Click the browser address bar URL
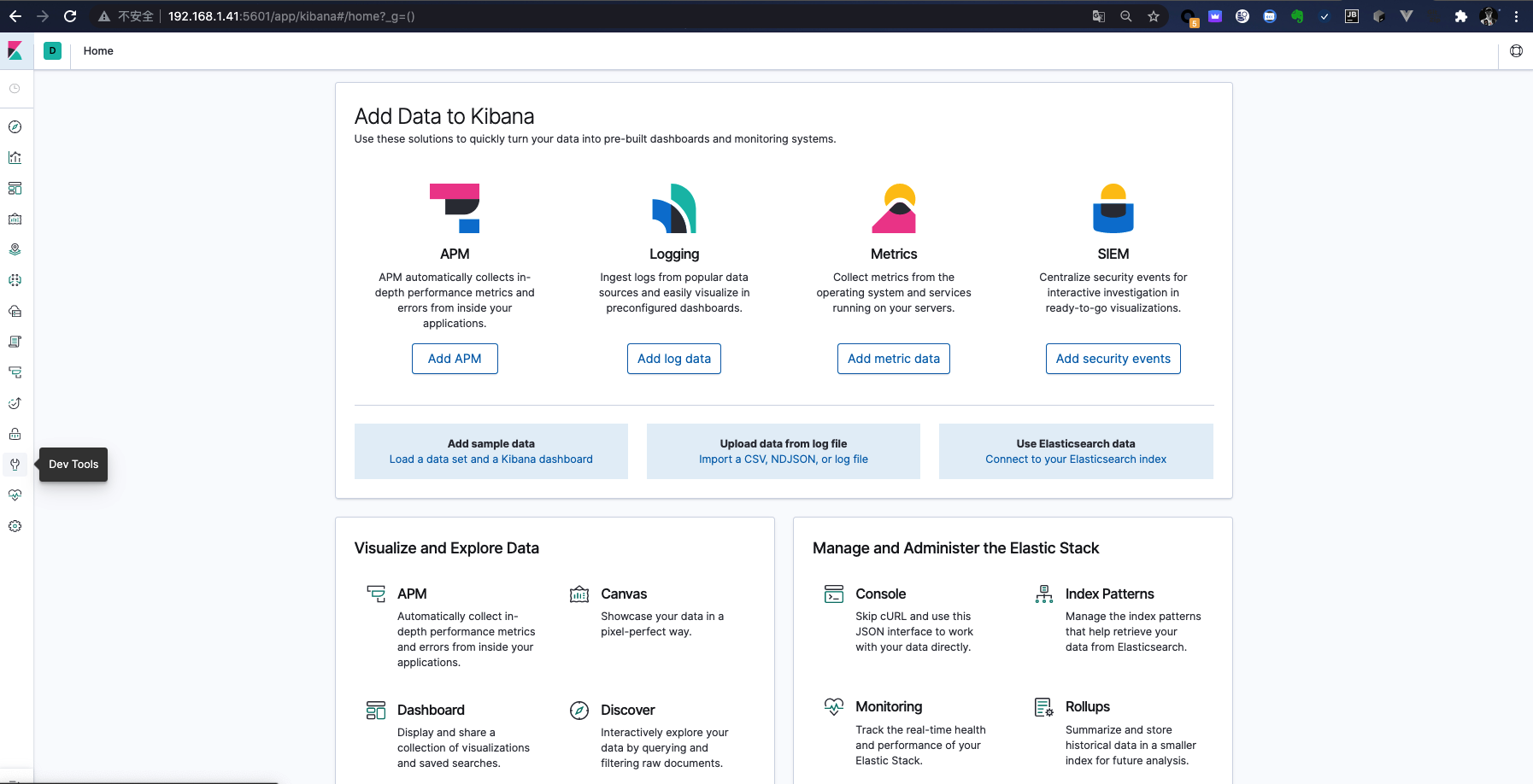The width and height of the screenshot is (1533, 784). pos(291,16)
